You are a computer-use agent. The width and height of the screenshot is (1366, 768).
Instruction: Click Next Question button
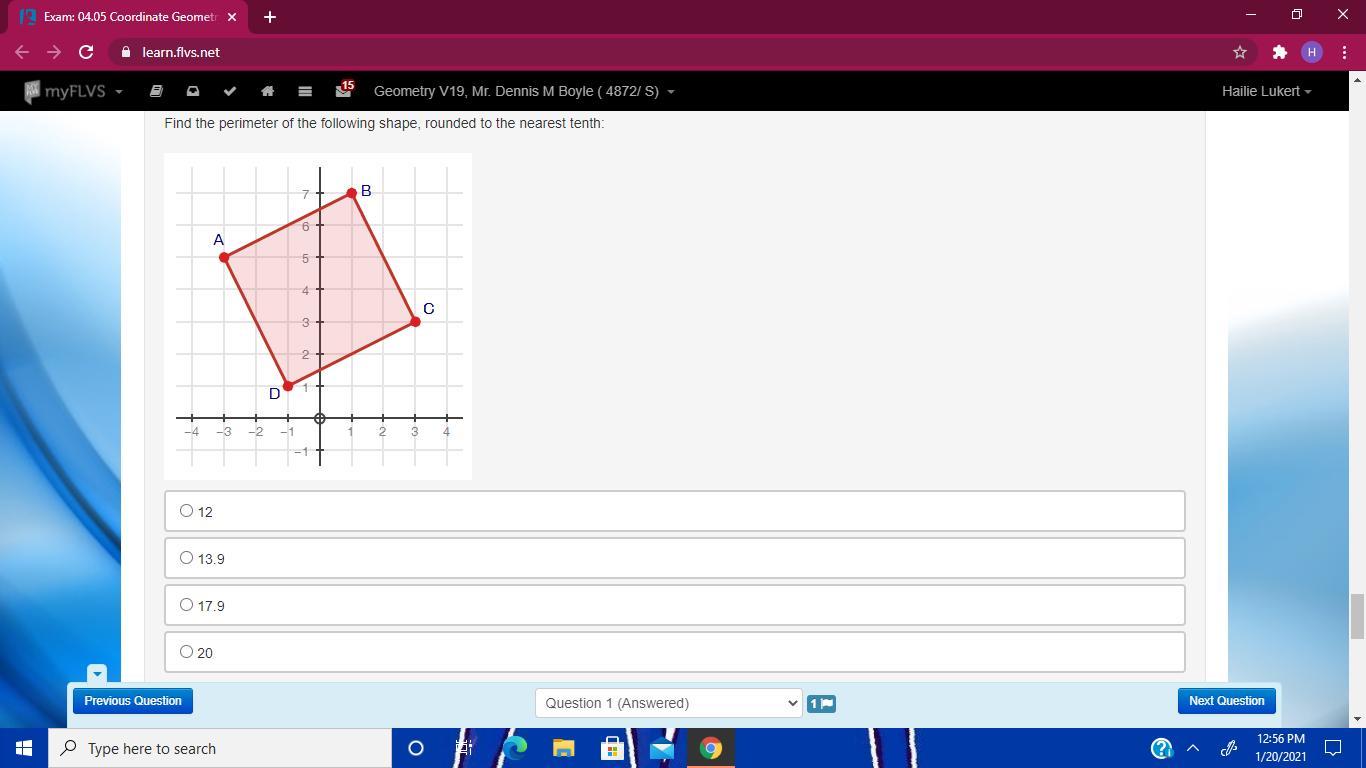point(1227,701)
